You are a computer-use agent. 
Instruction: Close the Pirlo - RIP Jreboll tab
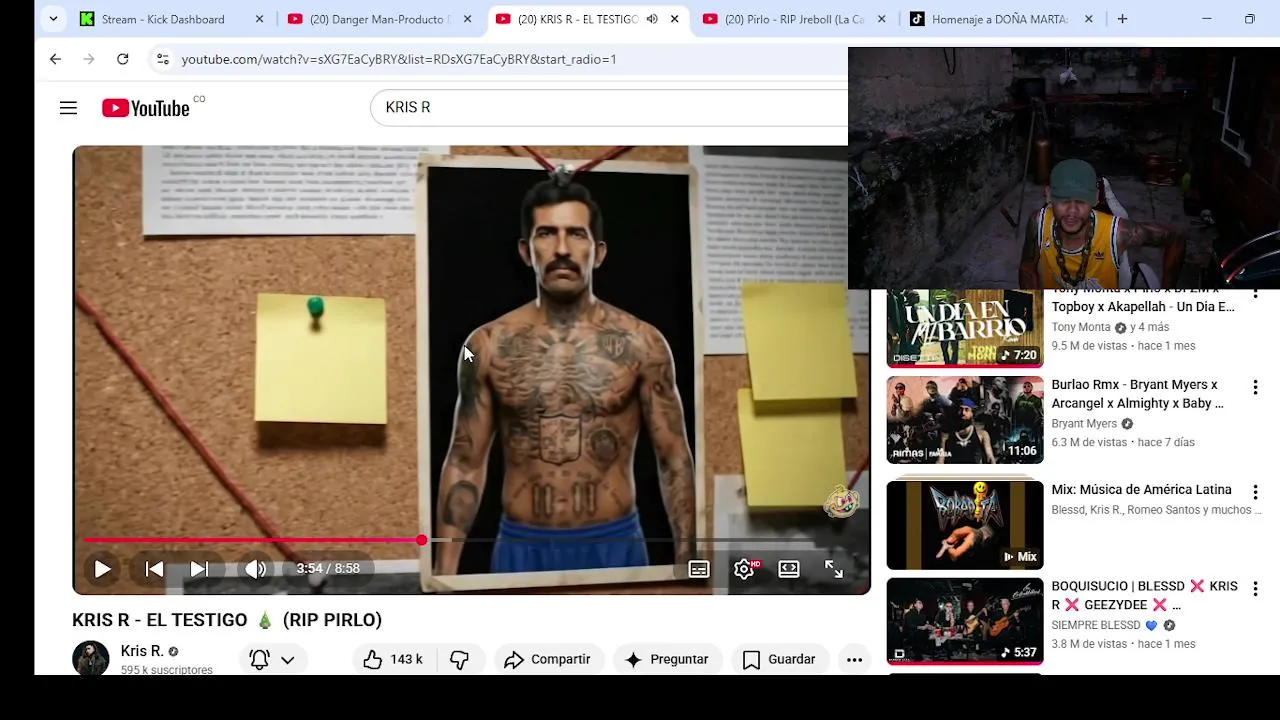(x=882, y=19)
